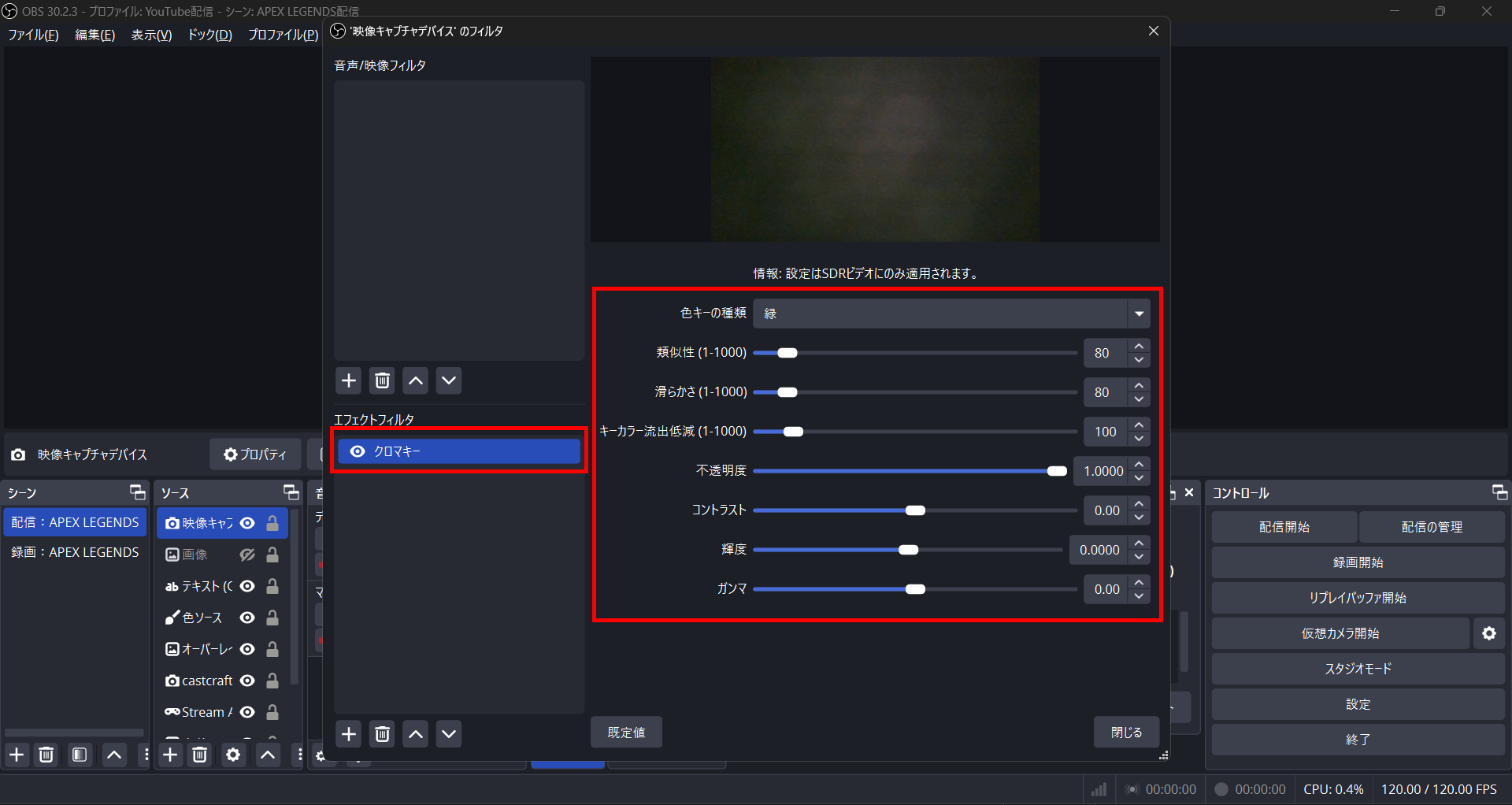Pop out the Sources dock
This screenshot has height=805, width=1512.
(291, 493)
